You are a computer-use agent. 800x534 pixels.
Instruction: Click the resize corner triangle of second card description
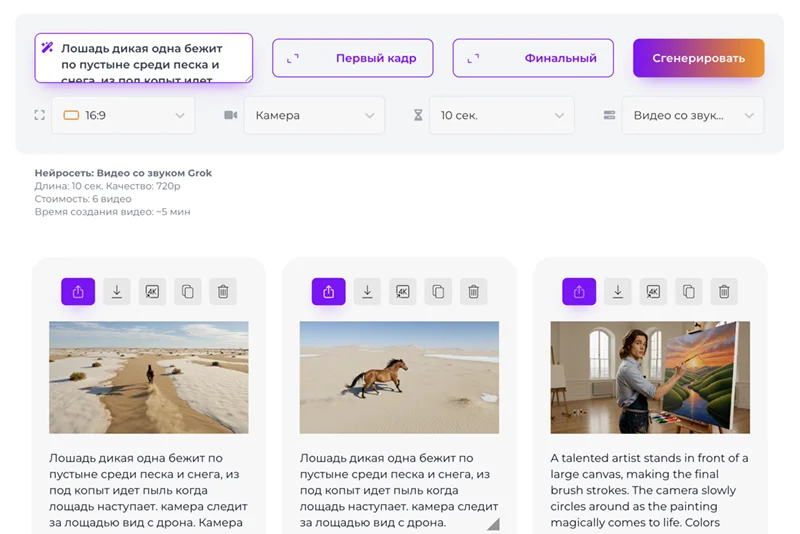coord(493,524)
